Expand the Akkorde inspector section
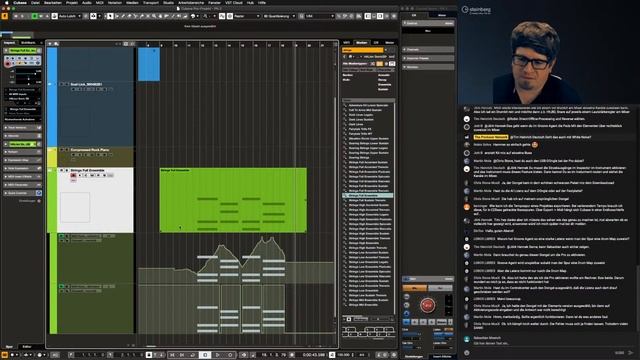The image size is (640, 360). [23, 136]
